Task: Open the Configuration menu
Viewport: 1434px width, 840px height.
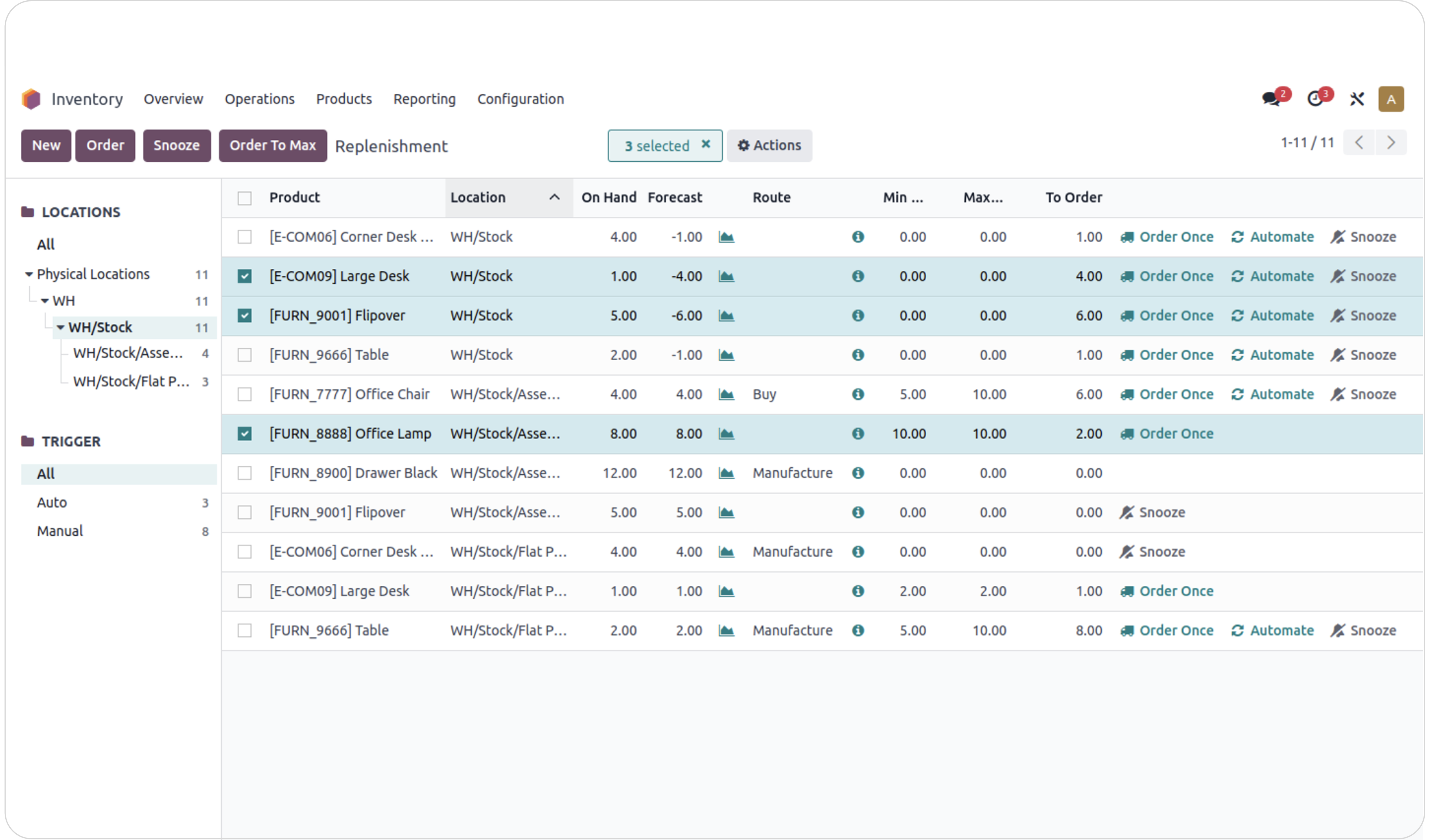Action: (x=520, y=99)
